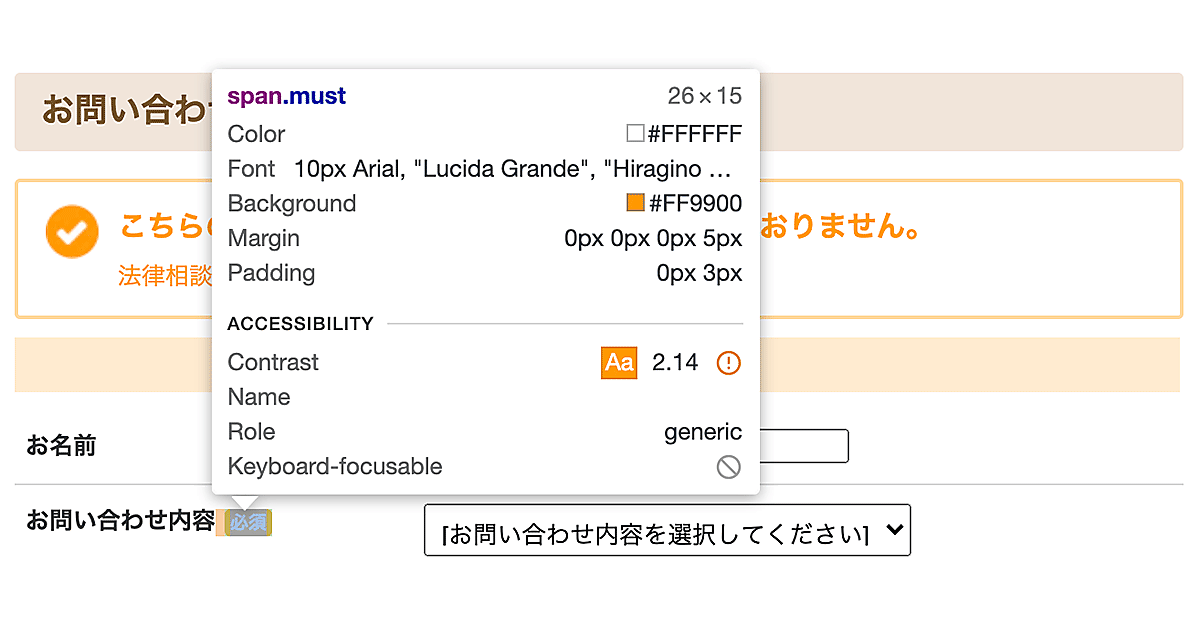Click the 26 × 15 dimensions text
Screen dimensions: 1200x630
pyautogui.click(x=704, y=96)
